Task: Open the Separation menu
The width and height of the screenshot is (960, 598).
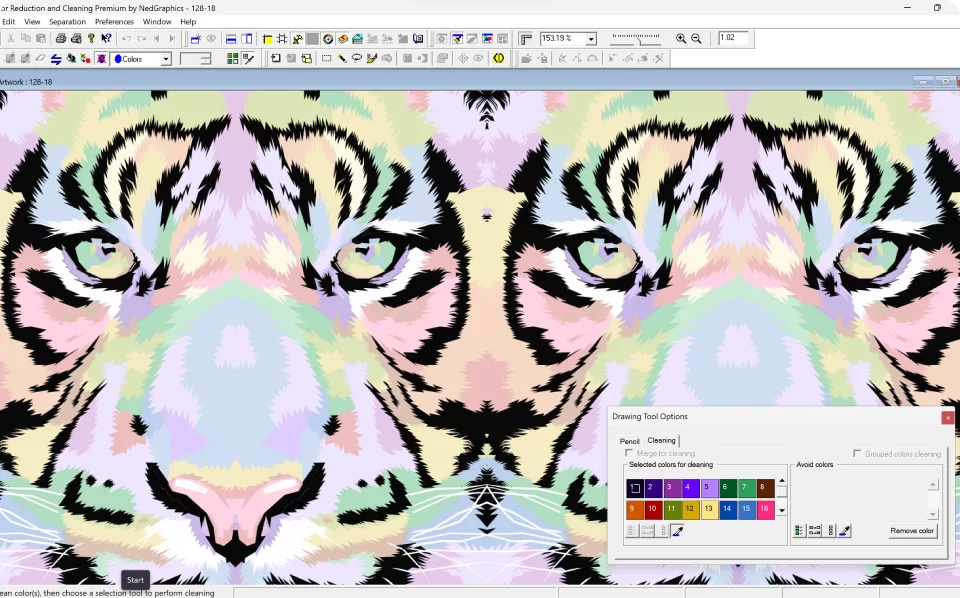Action: (68, 21)
